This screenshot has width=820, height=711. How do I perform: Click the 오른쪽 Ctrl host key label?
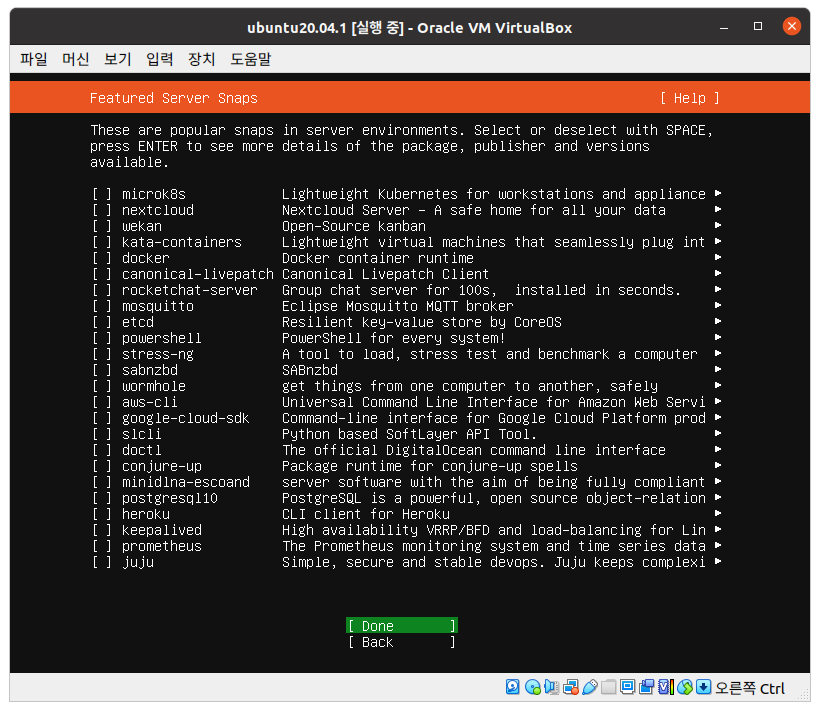tap(750, 688)
